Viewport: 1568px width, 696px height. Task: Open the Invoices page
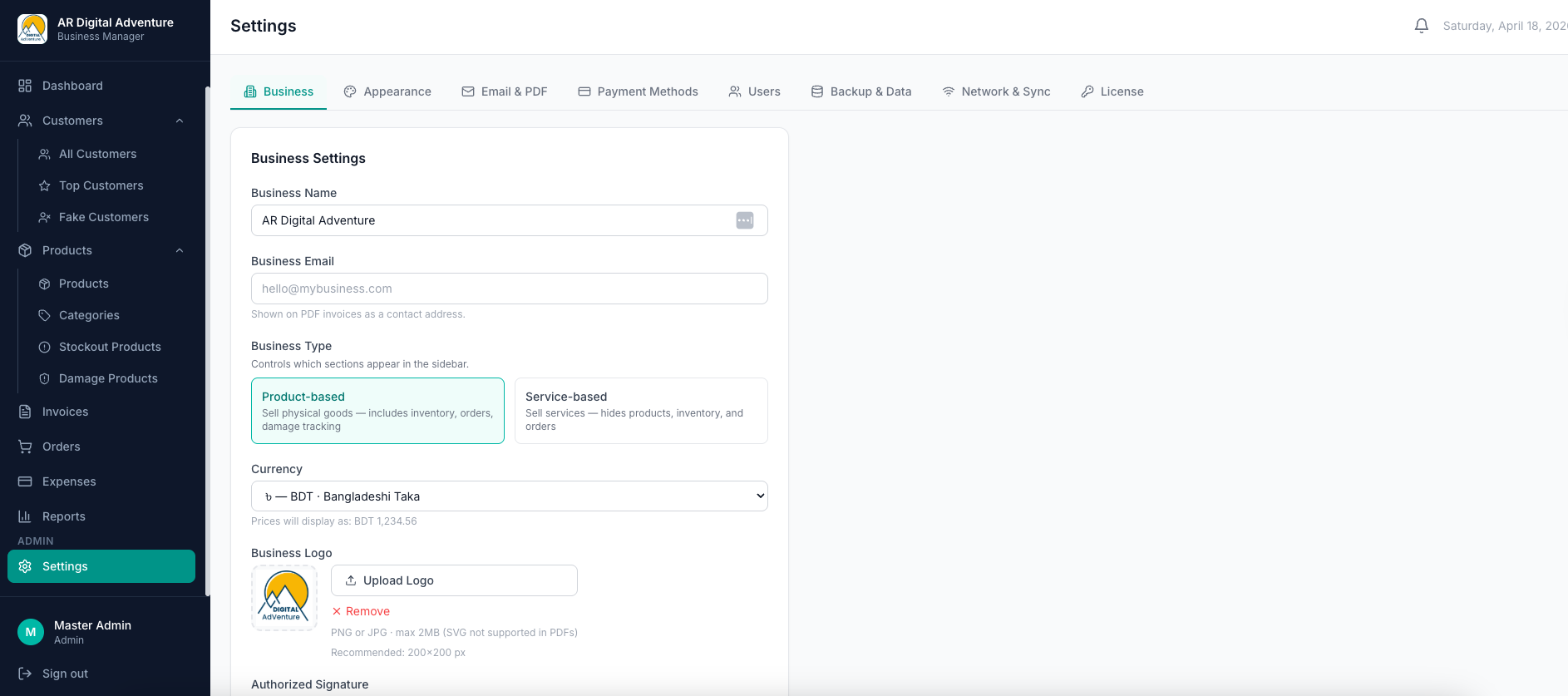click(x=101, y=412)
